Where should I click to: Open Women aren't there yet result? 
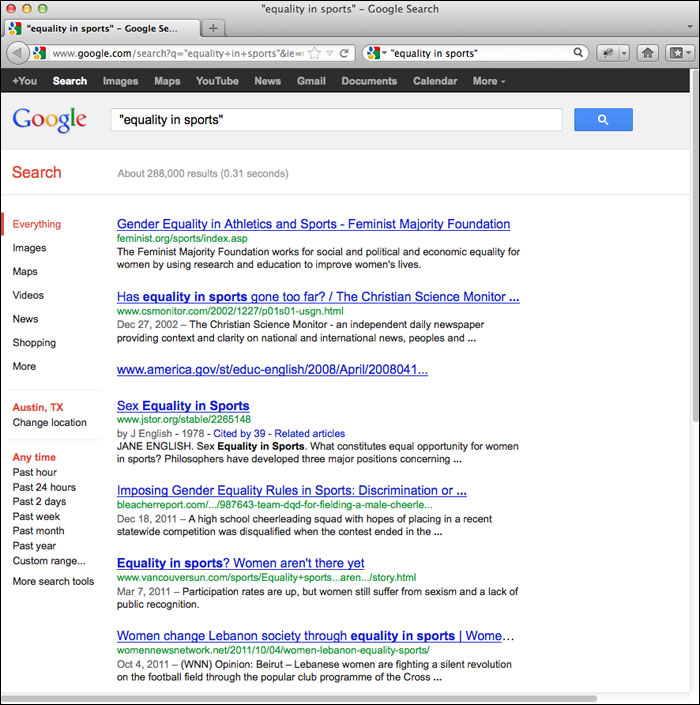click(x=241, y=563)
